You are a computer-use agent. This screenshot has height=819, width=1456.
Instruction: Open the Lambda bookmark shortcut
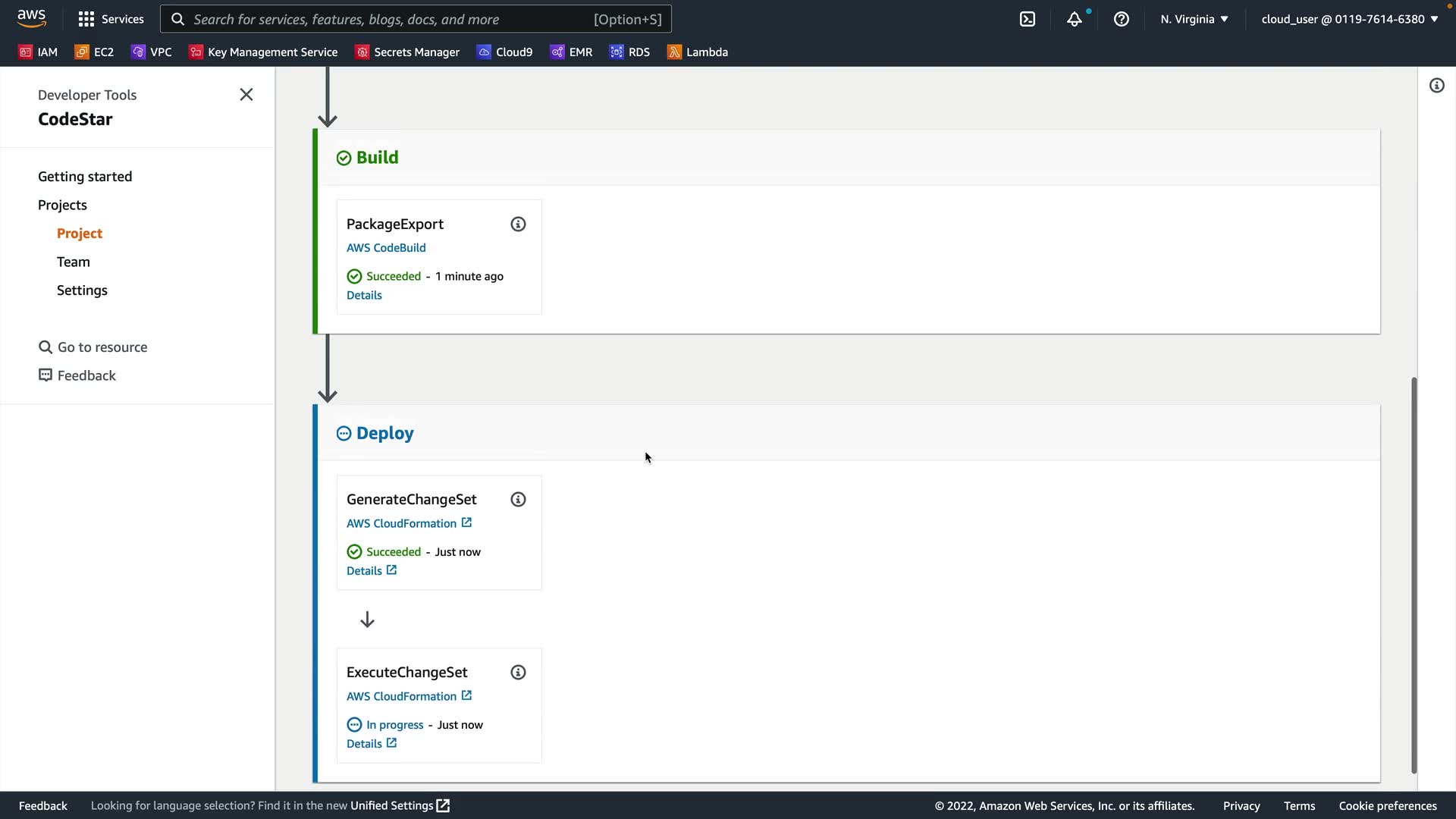[698, 52]
